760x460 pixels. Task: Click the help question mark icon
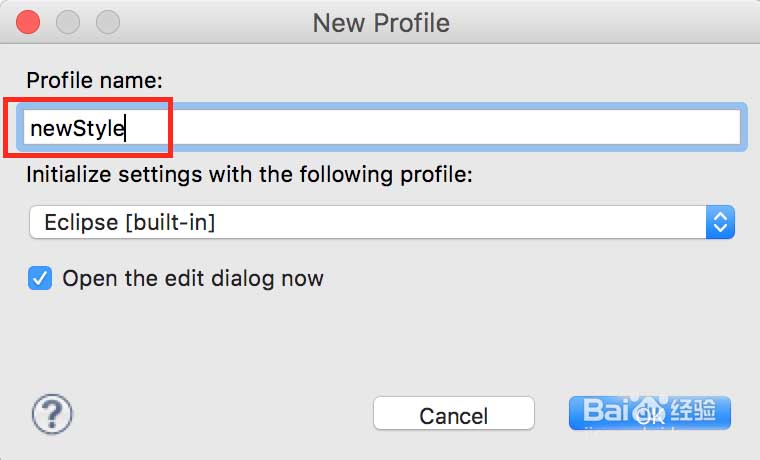click(53, 412)
